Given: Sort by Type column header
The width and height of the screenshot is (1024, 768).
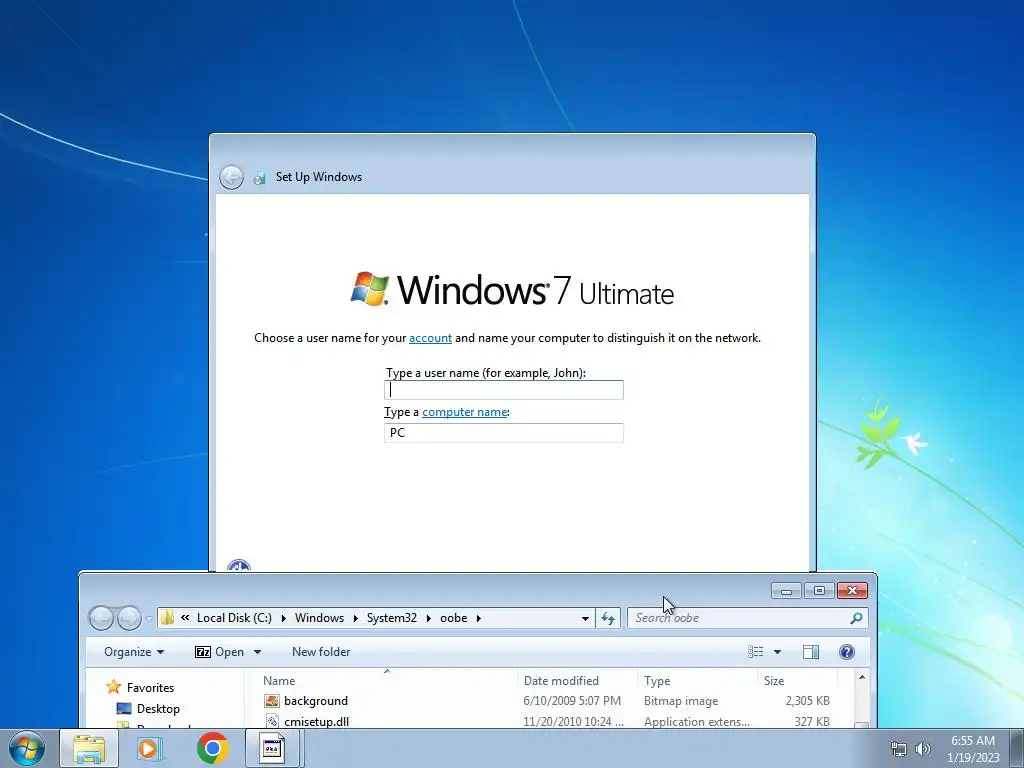Looking at the screenshot, I should [x=657, y=680].
